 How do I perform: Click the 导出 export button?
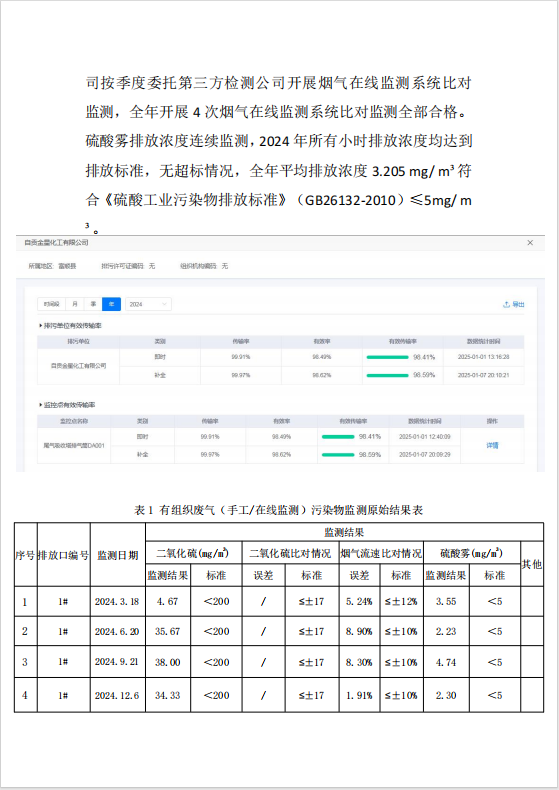click(514, 304)
